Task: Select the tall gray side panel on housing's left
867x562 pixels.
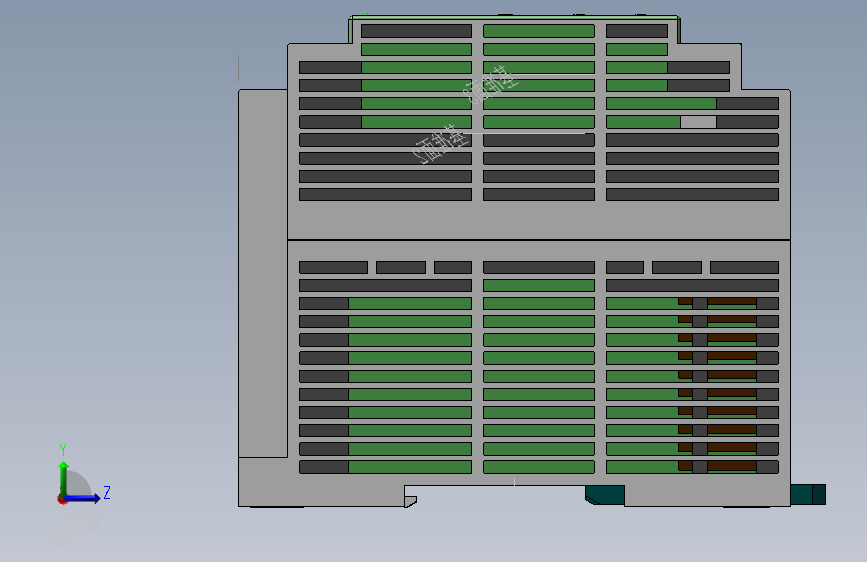Action: (x=263, y=273)
